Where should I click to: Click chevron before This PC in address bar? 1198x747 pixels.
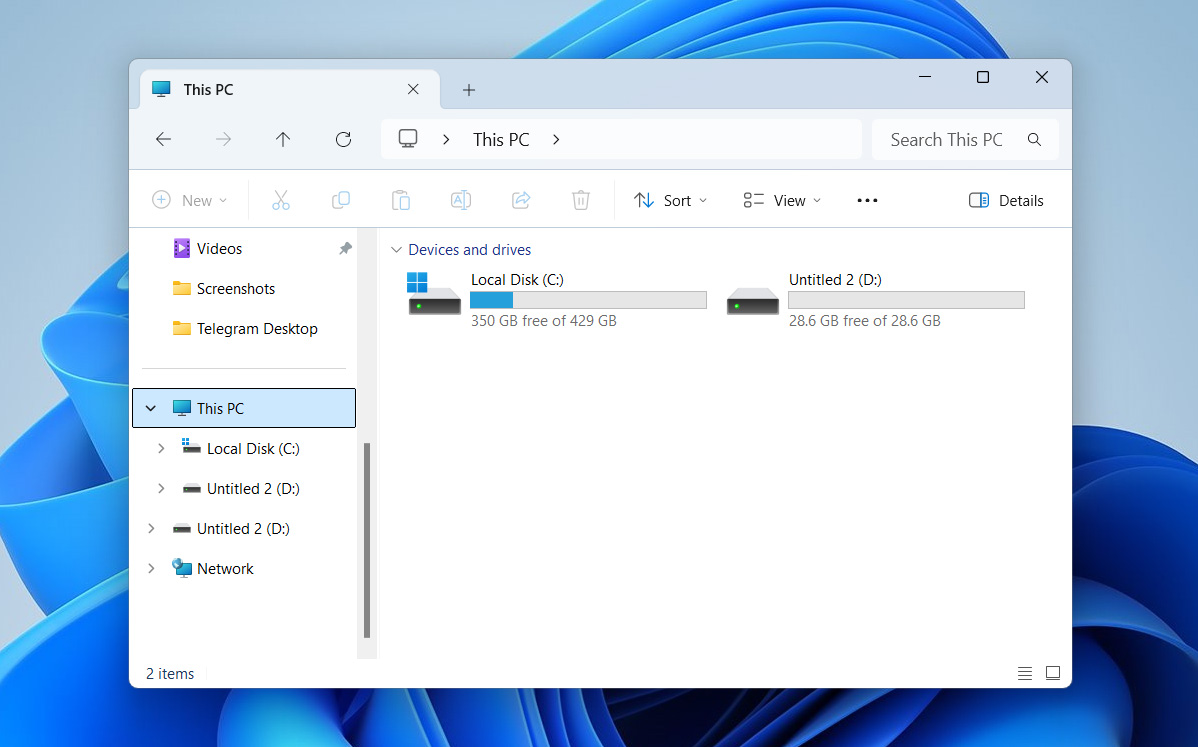[446, 139]
